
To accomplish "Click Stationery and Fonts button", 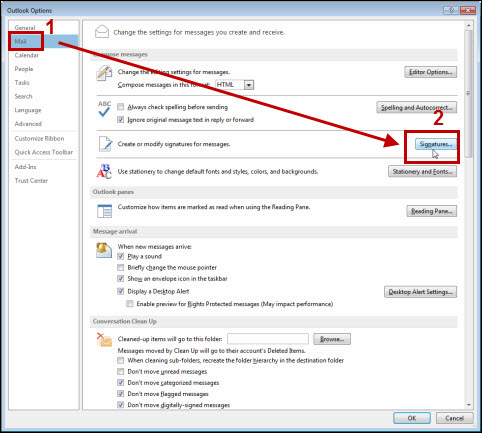I will 422,172.
